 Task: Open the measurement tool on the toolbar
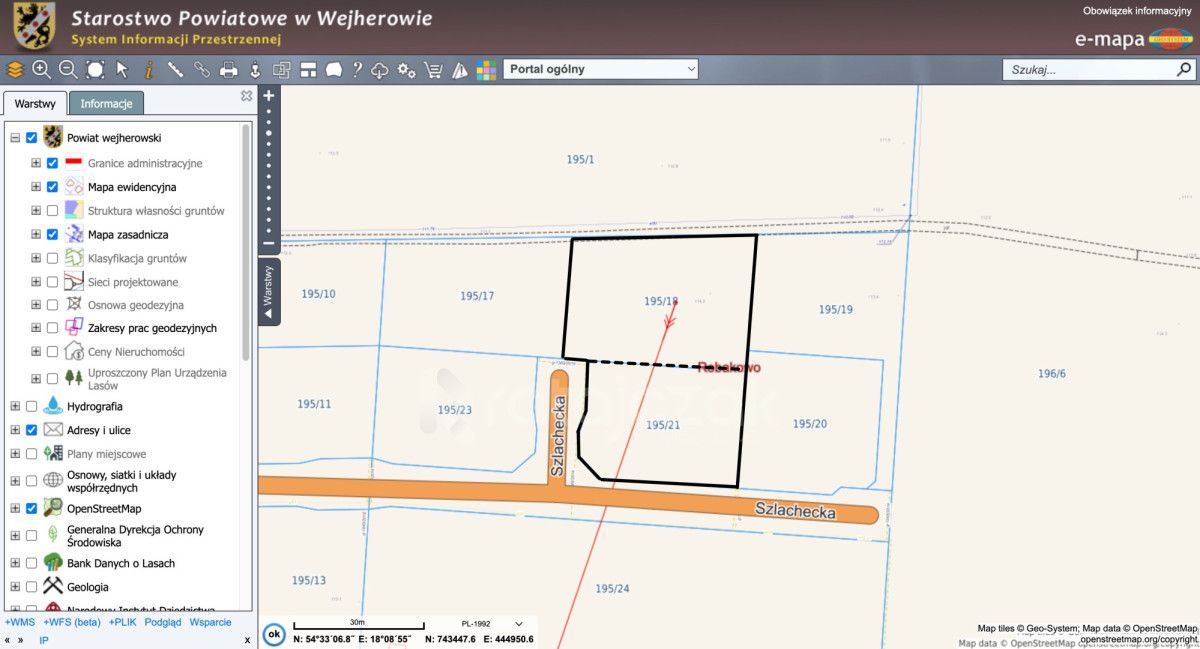175,70
